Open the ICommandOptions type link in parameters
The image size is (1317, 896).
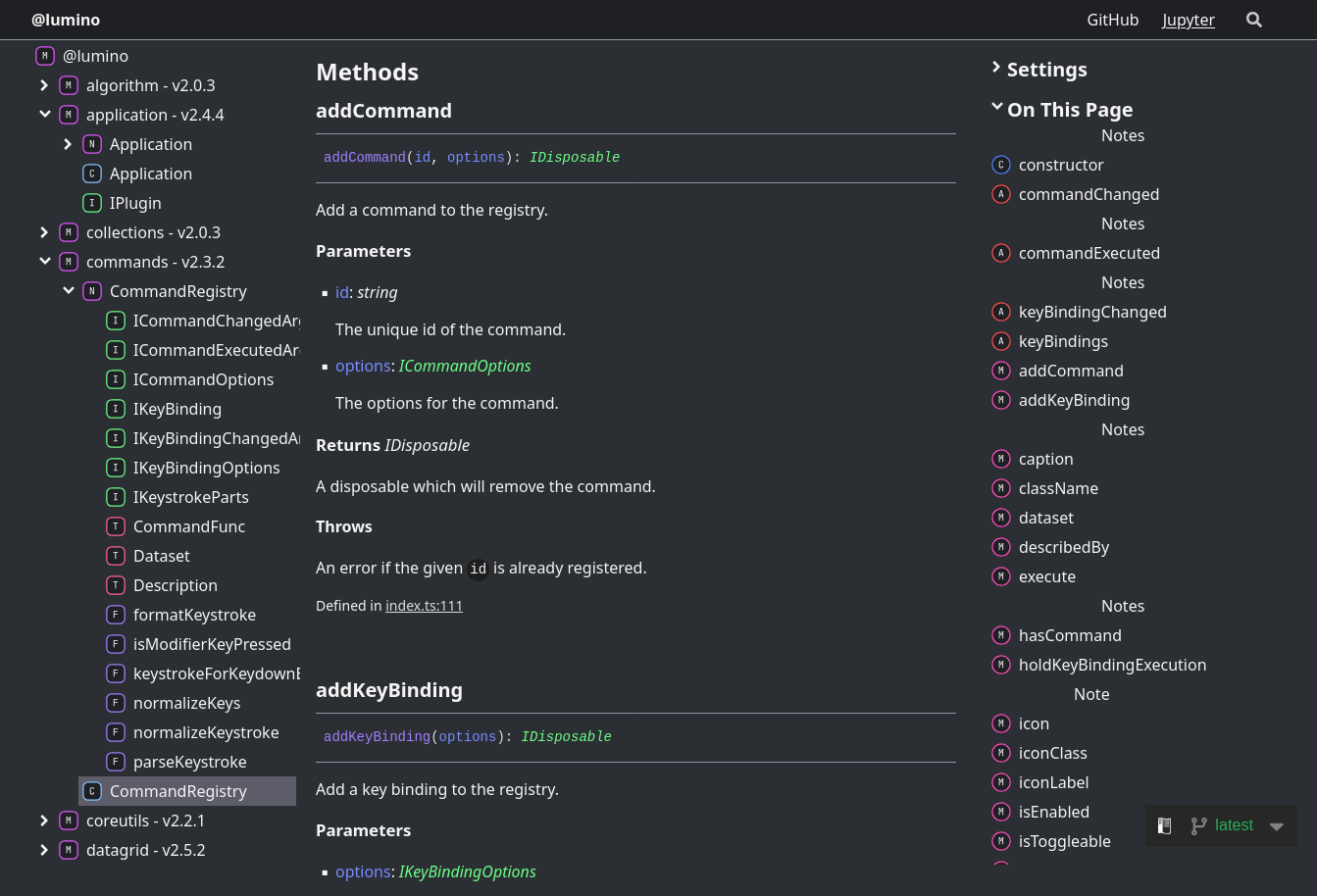click(x=465, y=366)
